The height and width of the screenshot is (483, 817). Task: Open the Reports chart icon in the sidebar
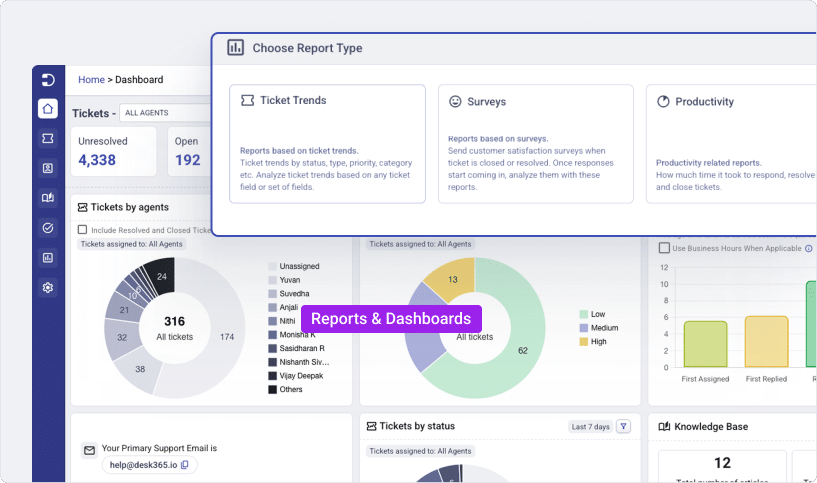[48, 257]
